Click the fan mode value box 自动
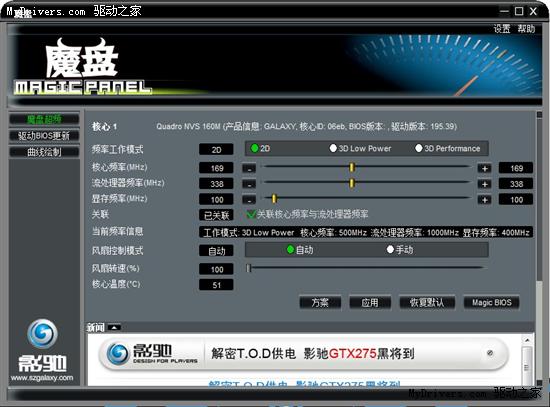 [x=216, y=251]
